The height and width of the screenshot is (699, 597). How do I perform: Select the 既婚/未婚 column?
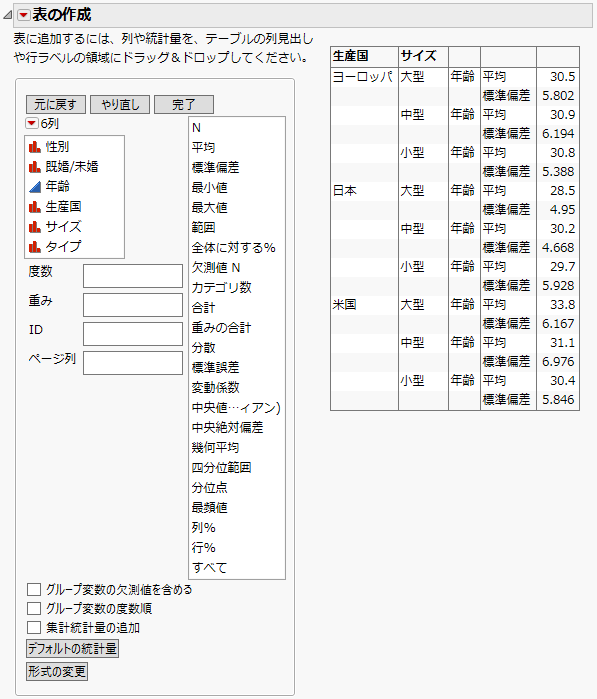tap(74, 167)
